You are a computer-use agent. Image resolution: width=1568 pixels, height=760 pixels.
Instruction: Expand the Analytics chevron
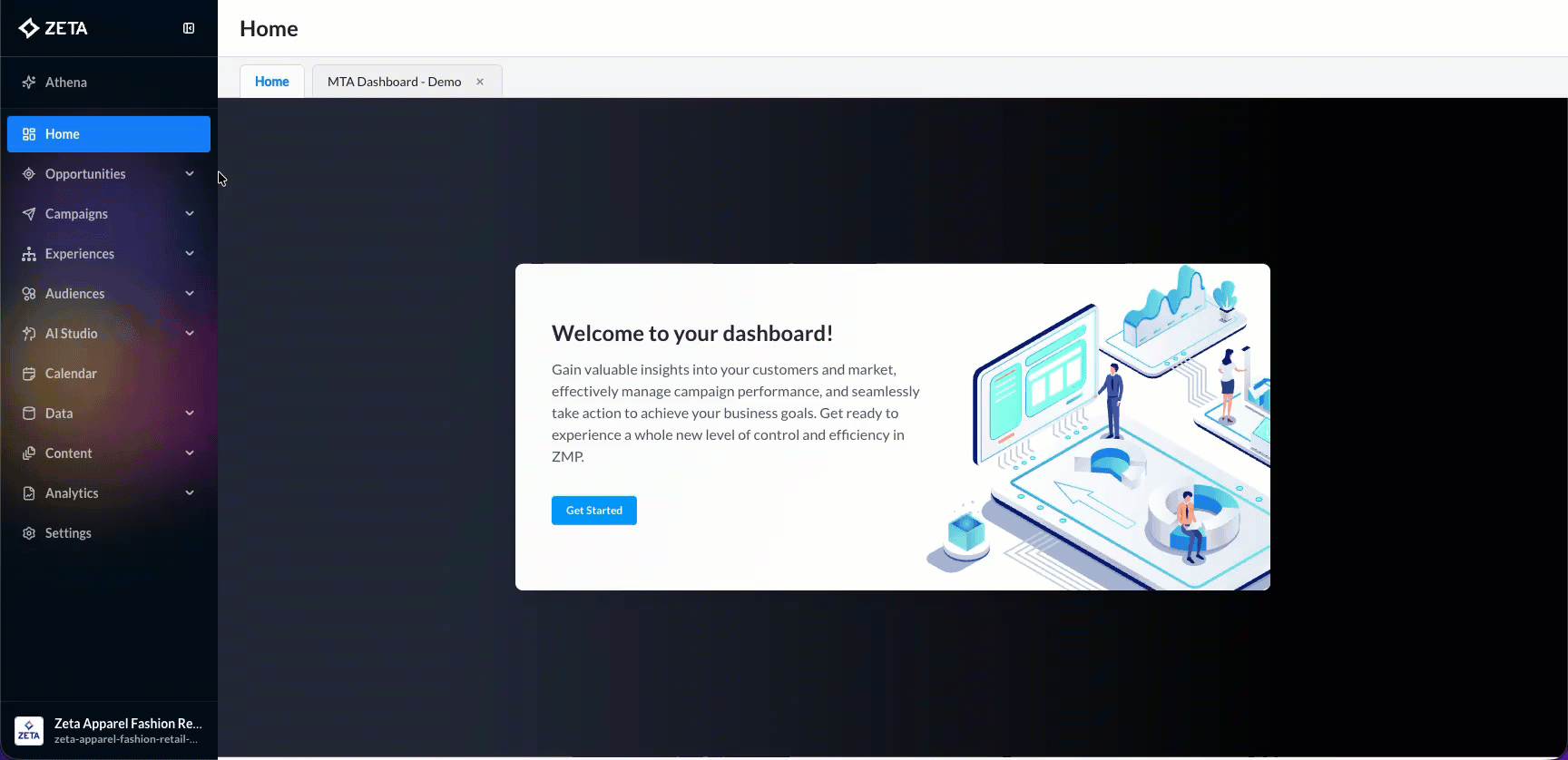pyautogui.click(x=190, y=493)
